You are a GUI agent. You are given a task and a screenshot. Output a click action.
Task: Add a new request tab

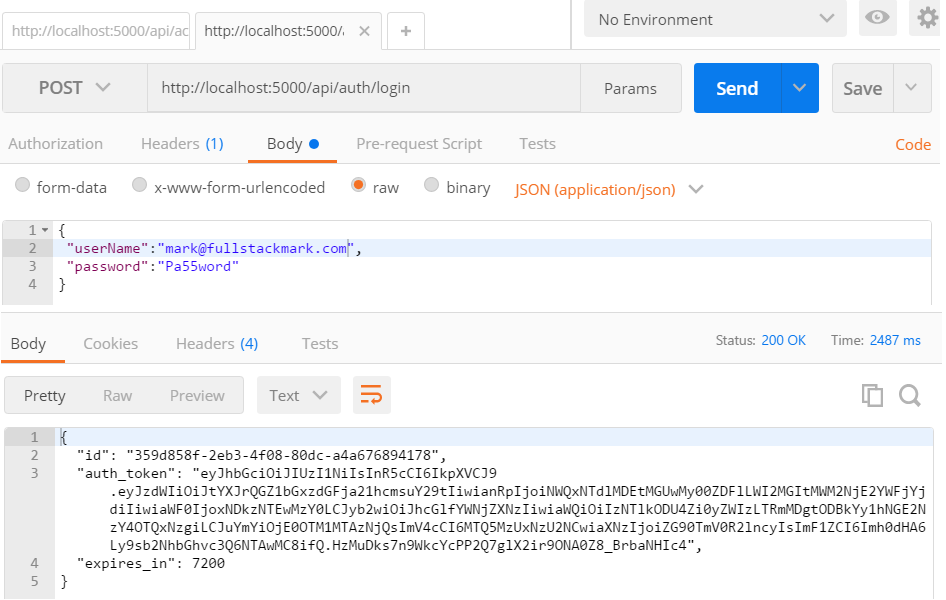(x=405, y=31)
